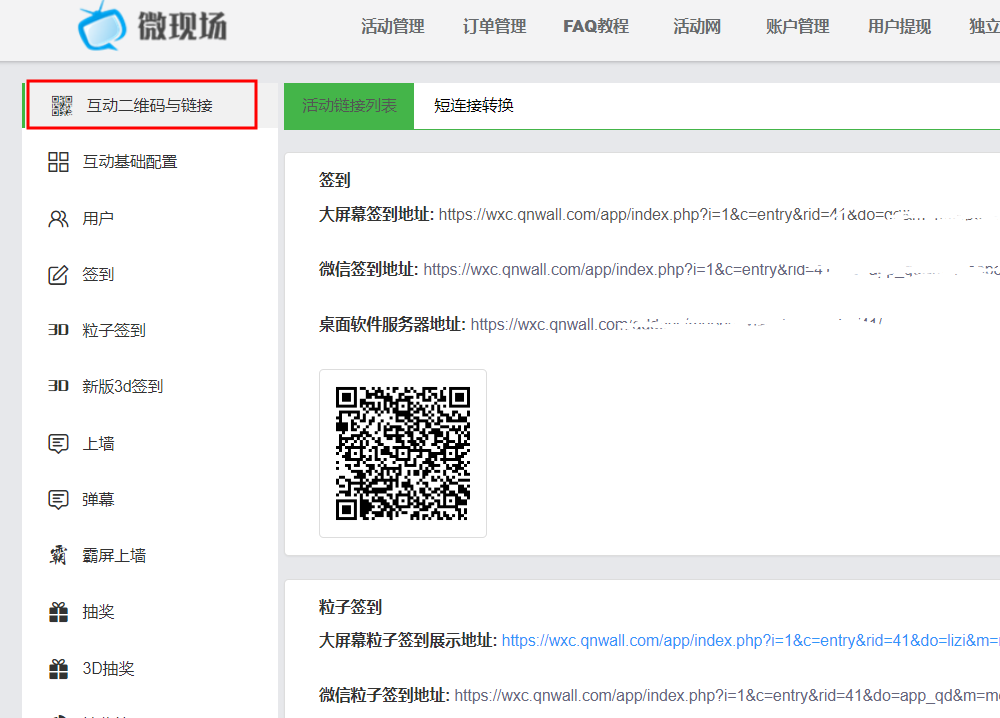Click the 签到 QR code image
This screenshot has width=1000, height=718.
[403, 453]
